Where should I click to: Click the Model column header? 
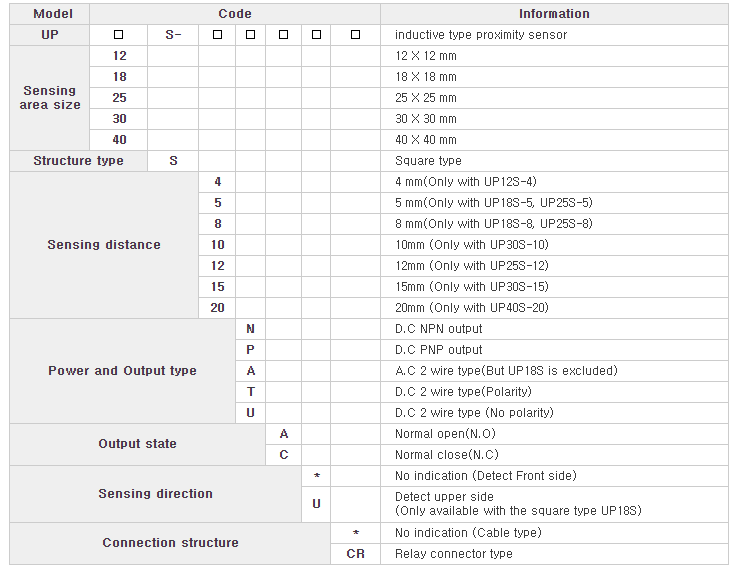[x=50, y=14]
